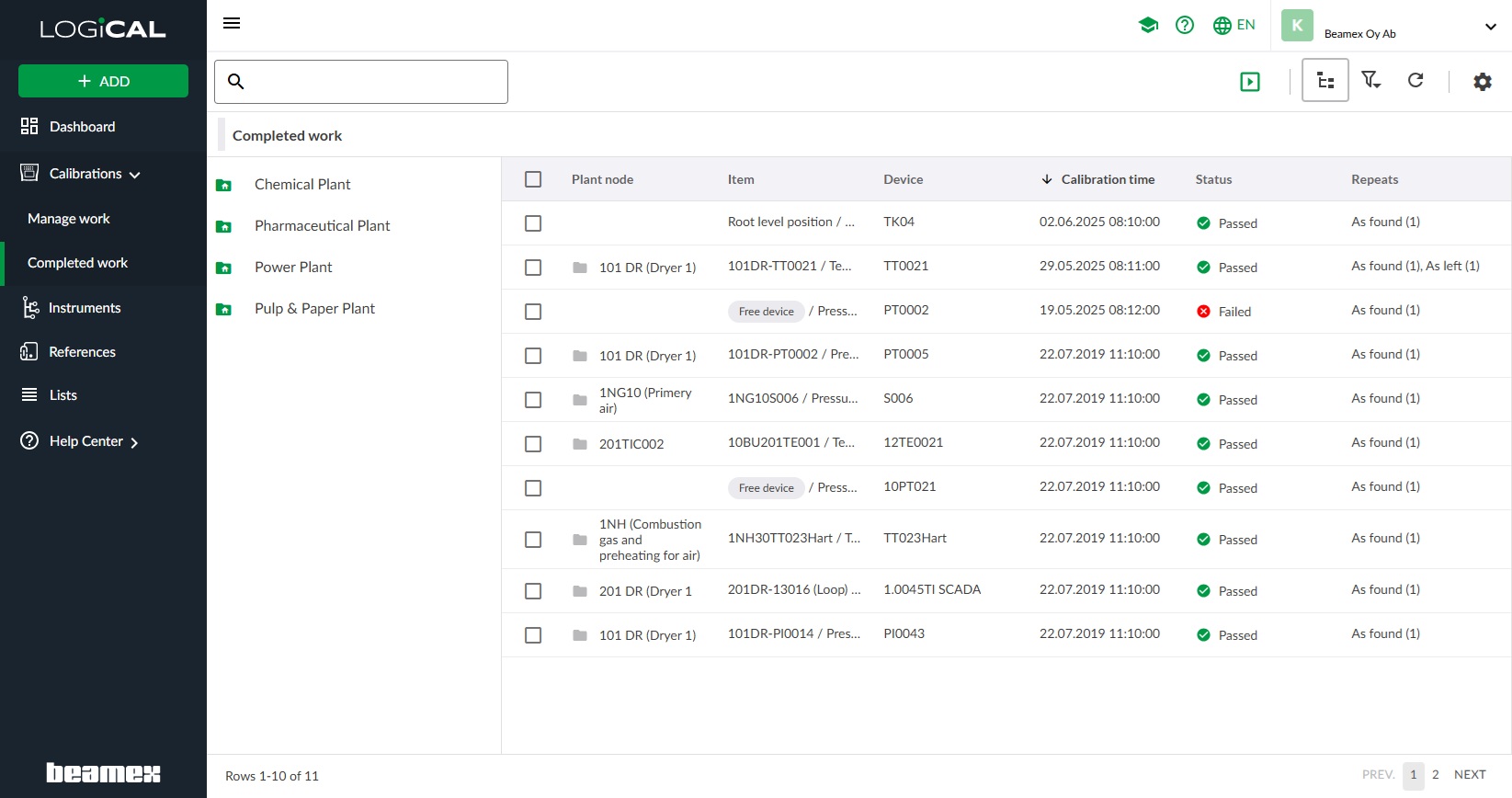Click the Pulp & Paper Plant folder icon
The image size is (1512, 798).
click(223, 309)
